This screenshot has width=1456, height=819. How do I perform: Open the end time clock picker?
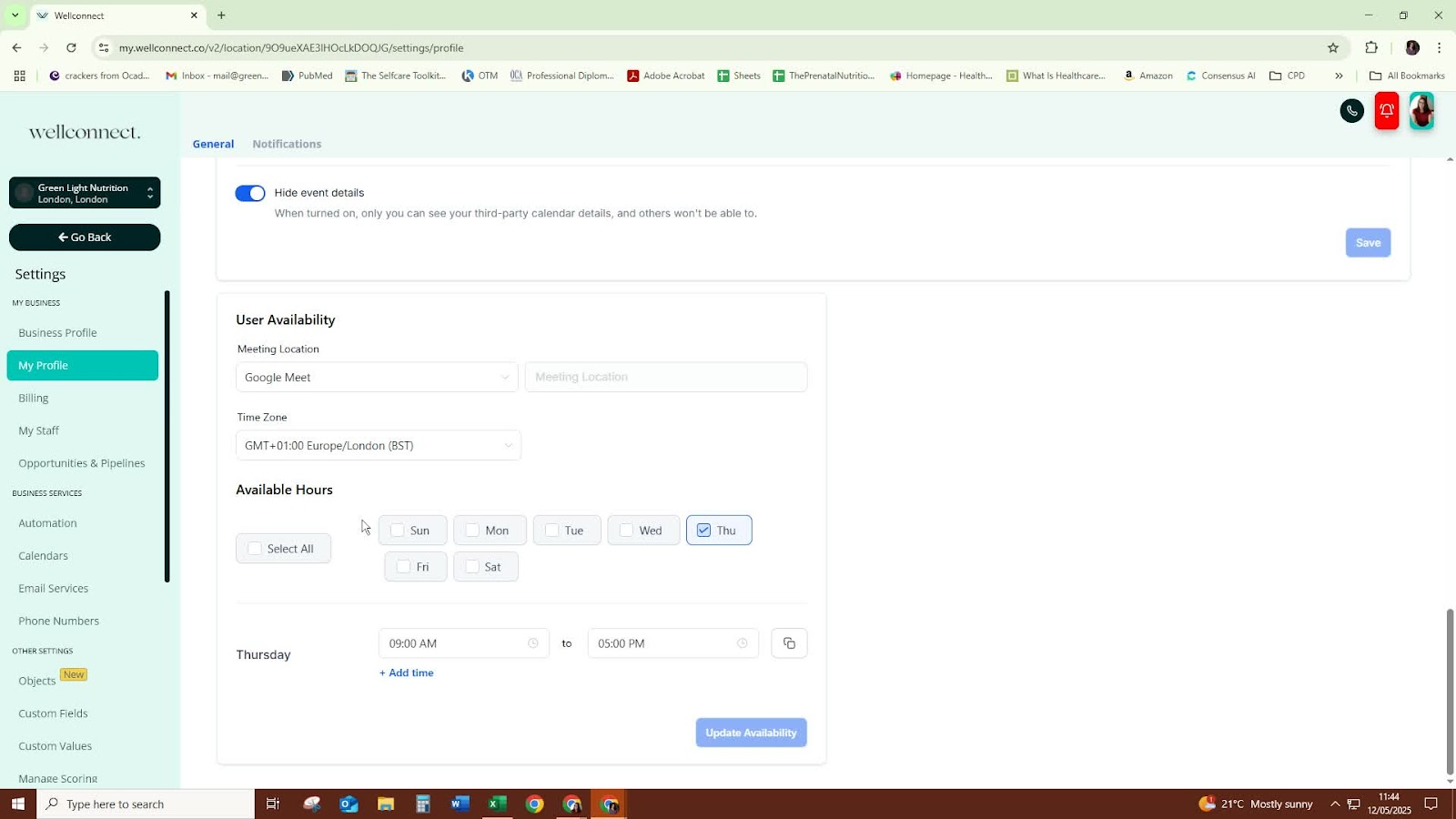point(743,643)
